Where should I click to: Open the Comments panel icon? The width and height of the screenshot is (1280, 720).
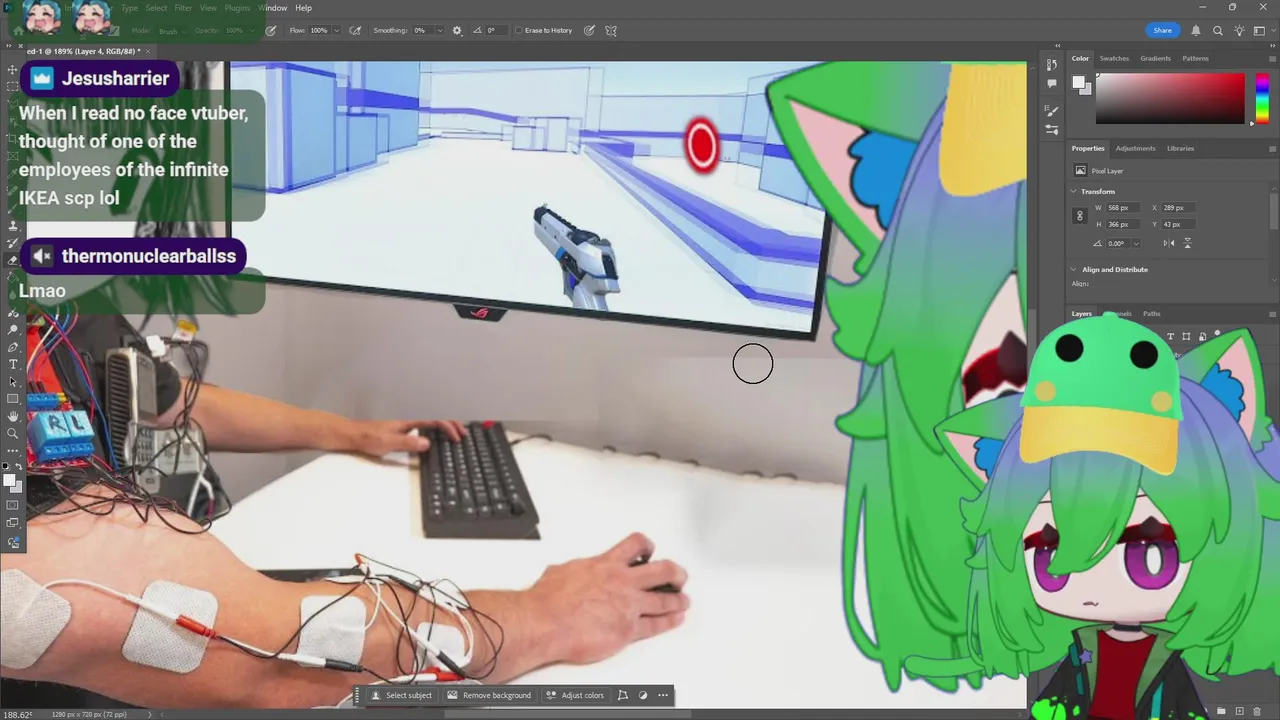point(1052,84)
